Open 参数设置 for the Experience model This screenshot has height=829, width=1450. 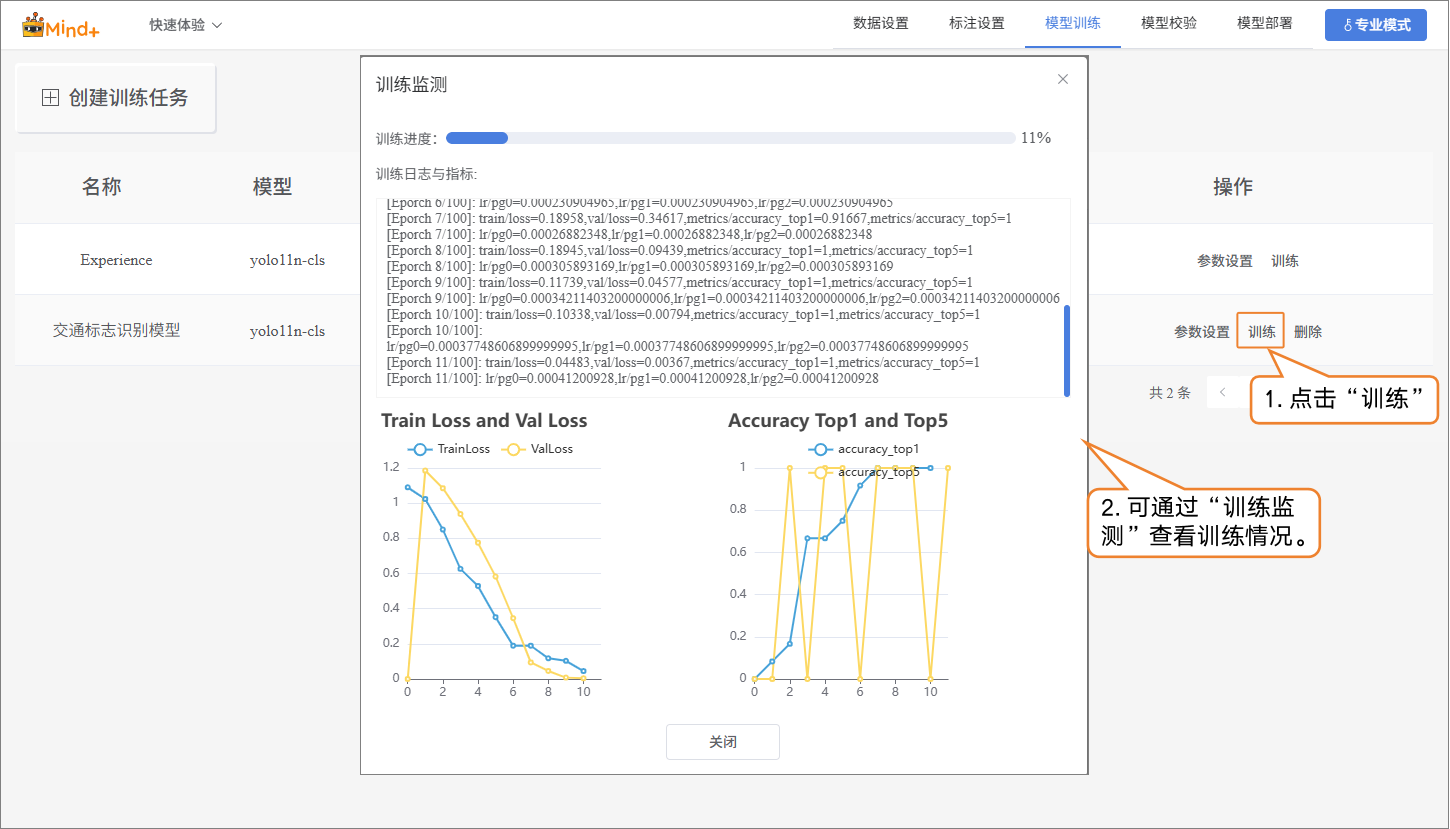point(1224,261)
